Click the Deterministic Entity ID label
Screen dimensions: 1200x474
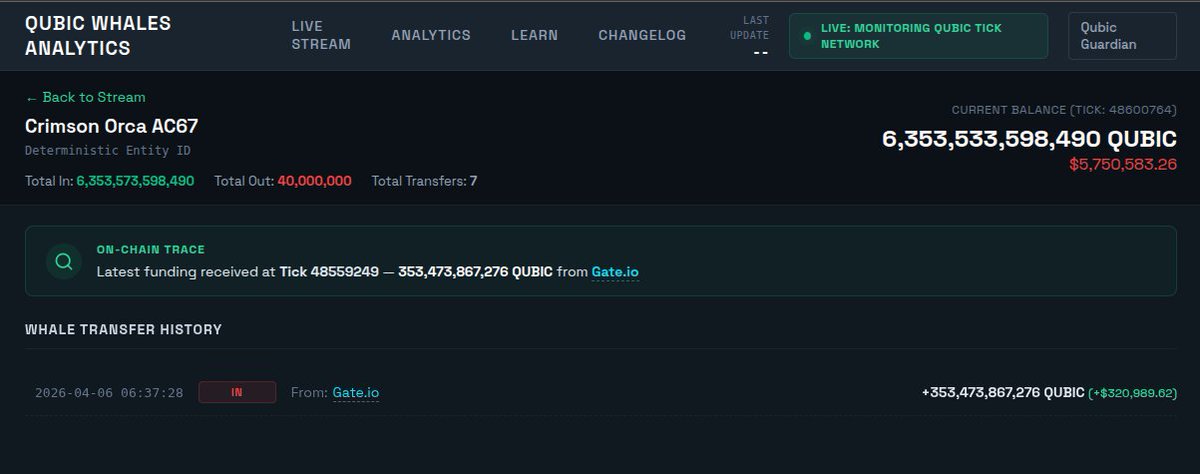(108, 151)
